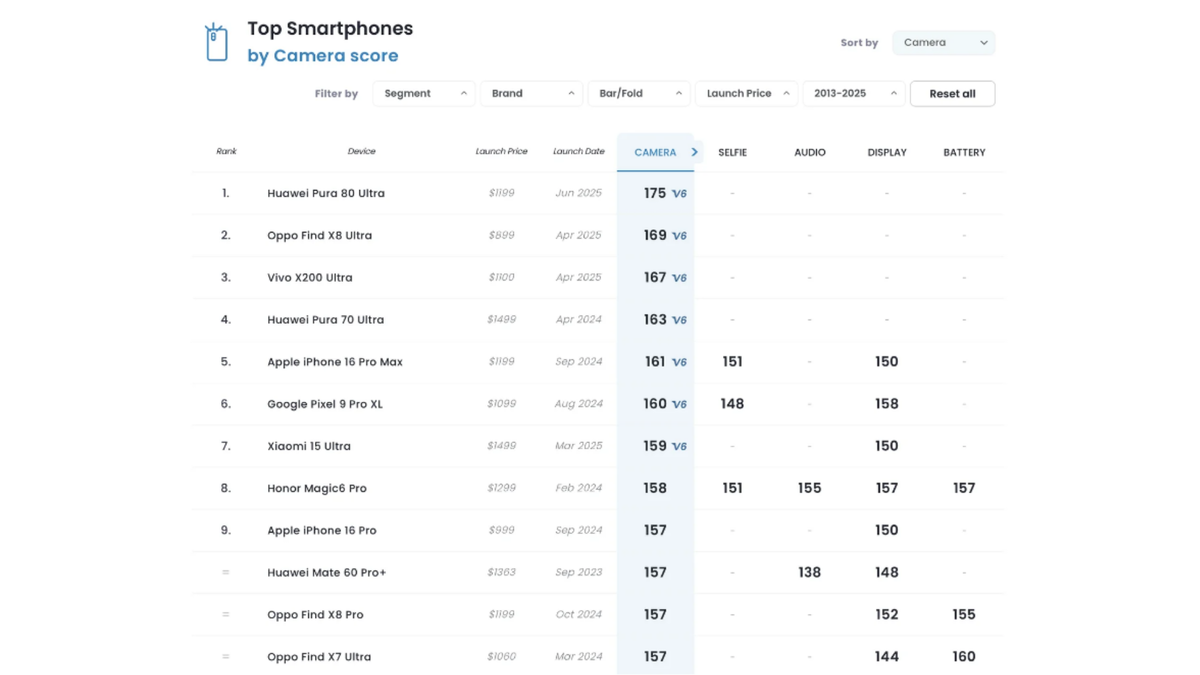The height and width of the screenshot is (675, 1200).
Task: Click the $1363 launch price
Action: [501, 572]
